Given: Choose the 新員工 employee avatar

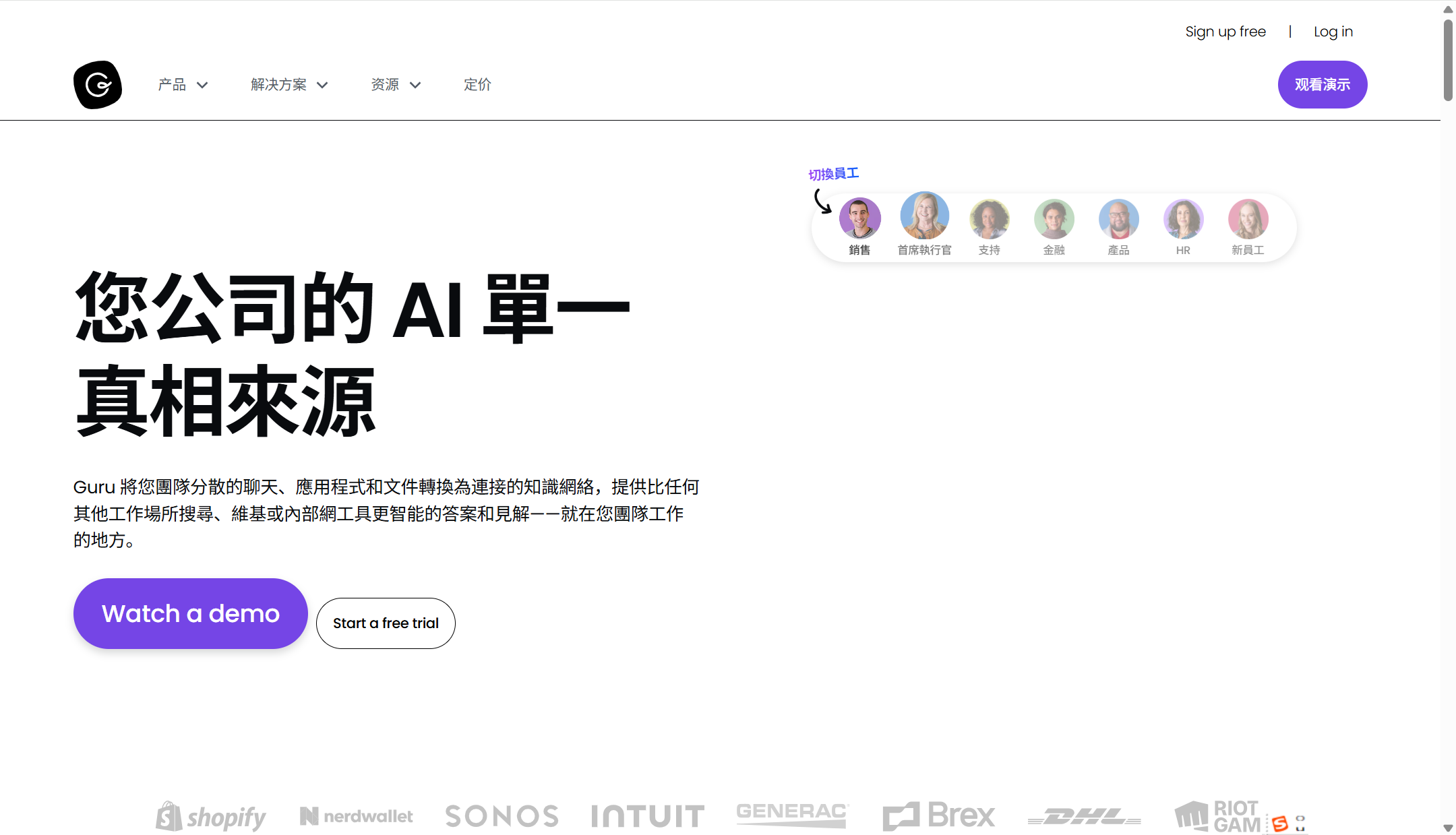Looking at the screenshot, I should (x=1248, y=219).
